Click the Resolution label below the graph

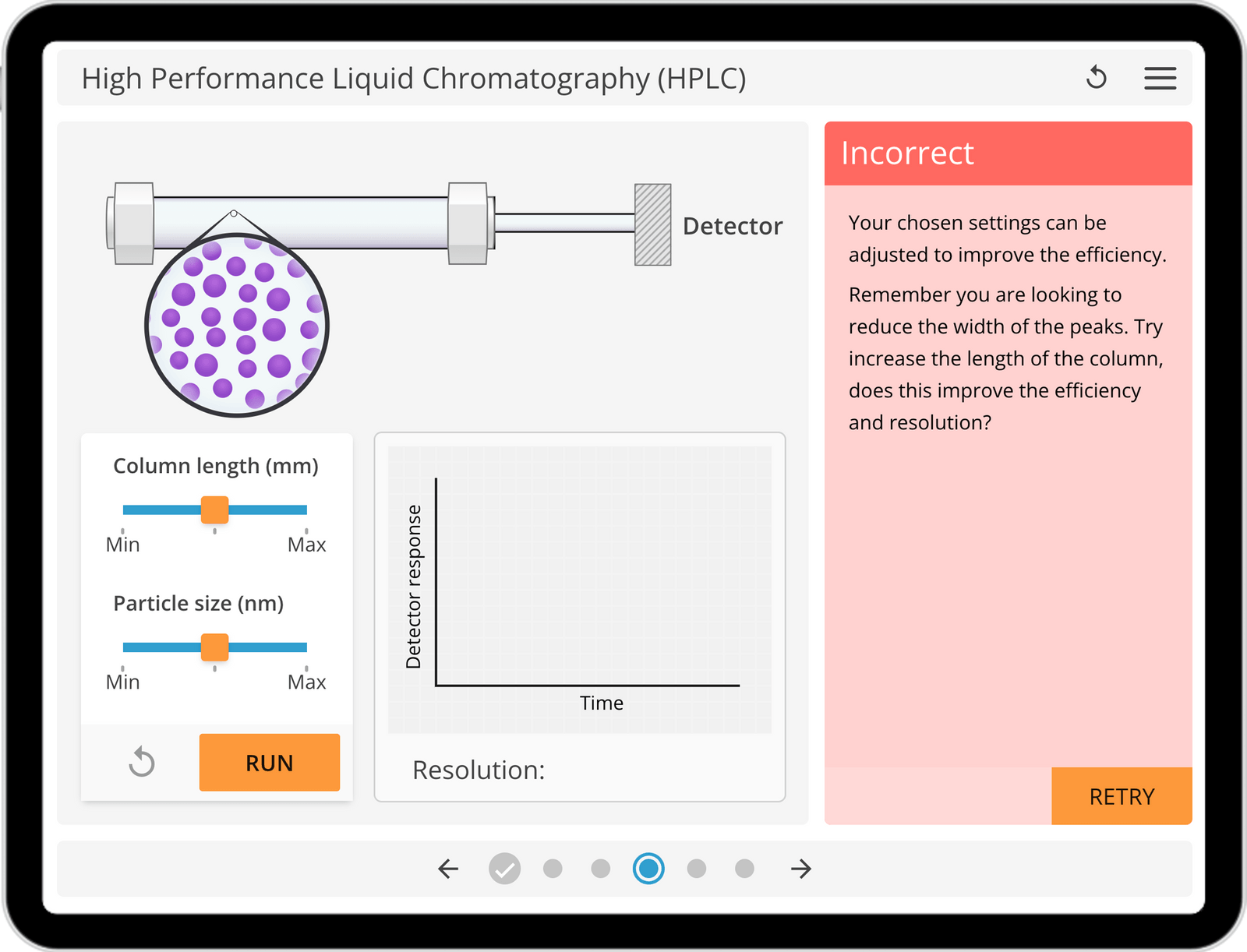tap(479, 771)
